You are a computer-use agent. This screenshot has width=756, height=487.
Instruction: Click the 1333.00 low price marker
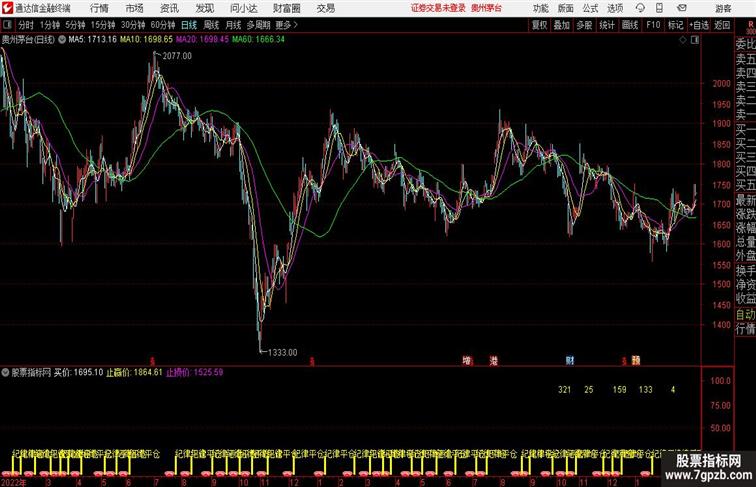point(283,352)
